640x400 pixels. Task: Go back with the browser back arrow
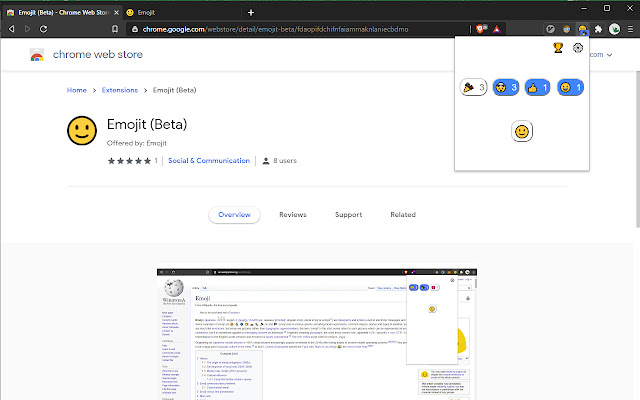pyautogui.click(x=11, y=29)
